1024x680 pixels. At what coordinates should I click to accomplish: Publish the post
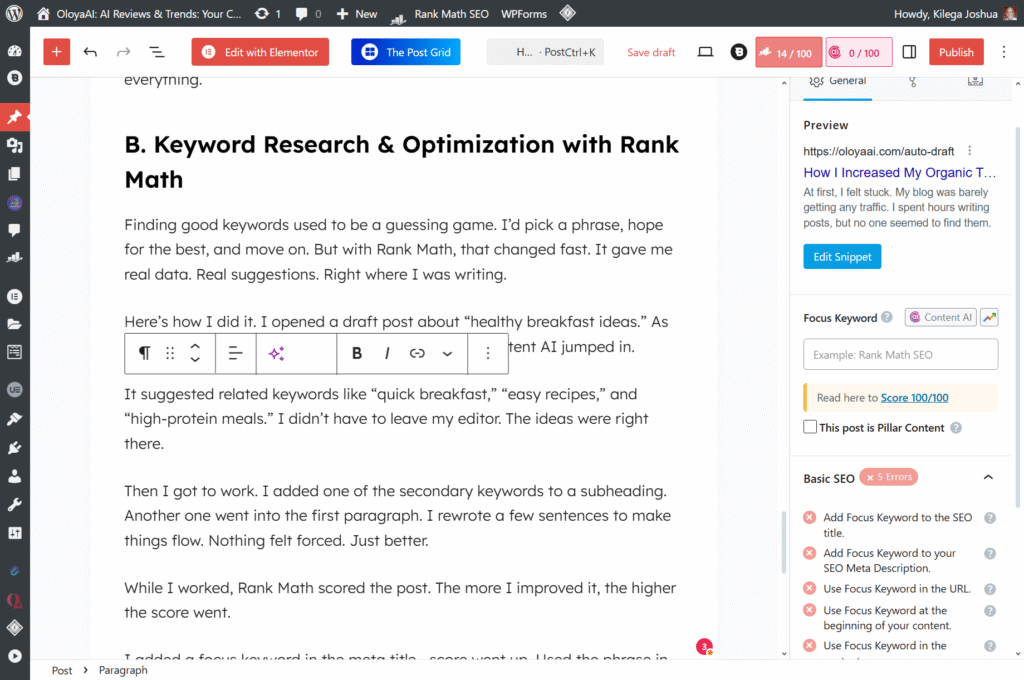point(956,52)
